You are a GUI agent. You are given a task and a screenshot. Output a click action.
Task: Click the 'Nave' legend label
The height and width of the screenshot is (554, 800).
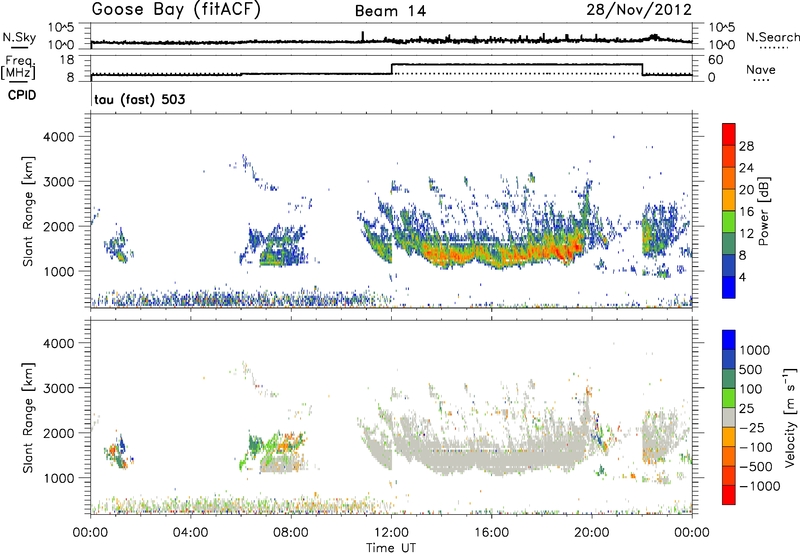tap(761, 69)
